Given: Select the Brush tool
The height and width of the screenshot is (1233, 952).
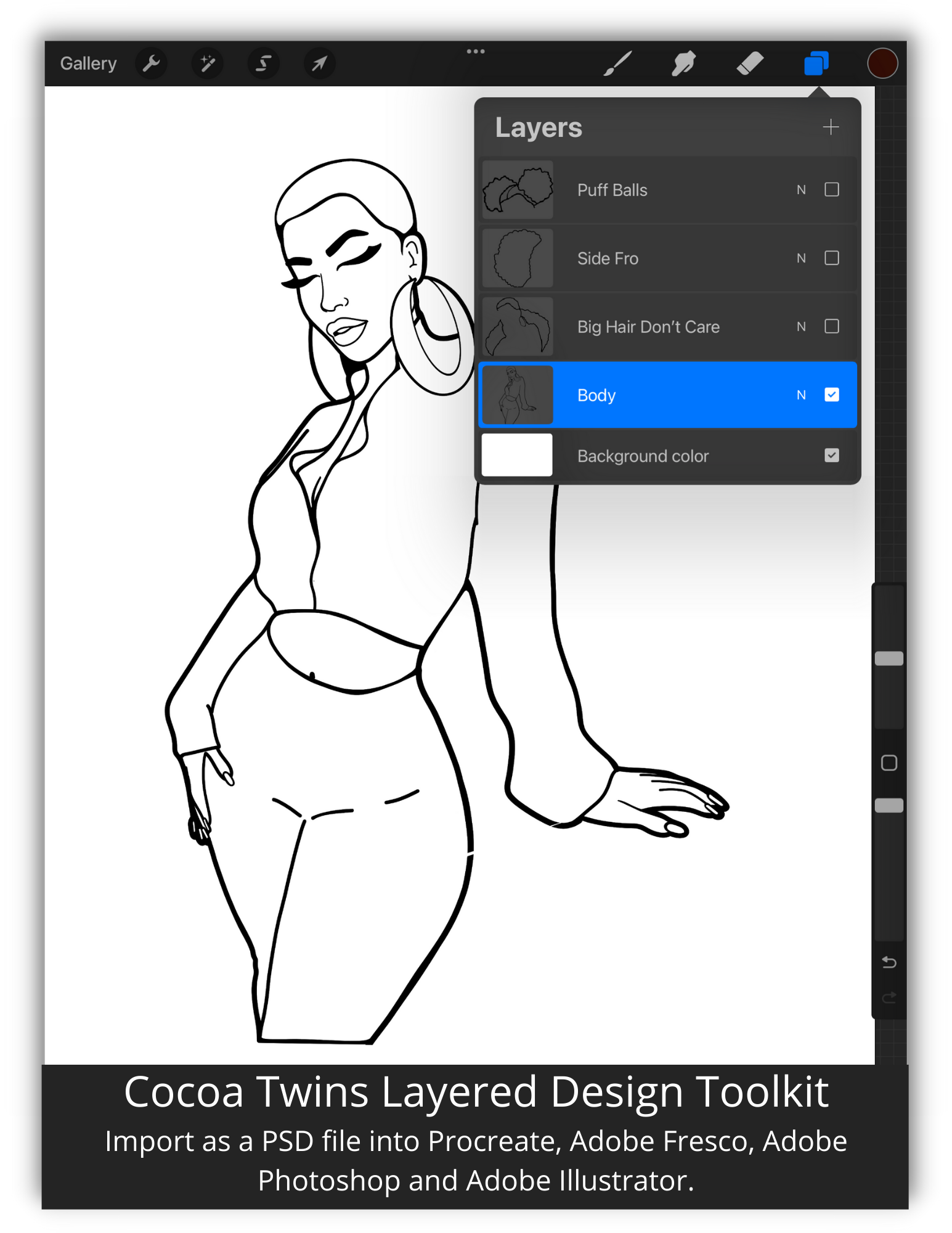Looking at the screenshot, I should 617,63.
